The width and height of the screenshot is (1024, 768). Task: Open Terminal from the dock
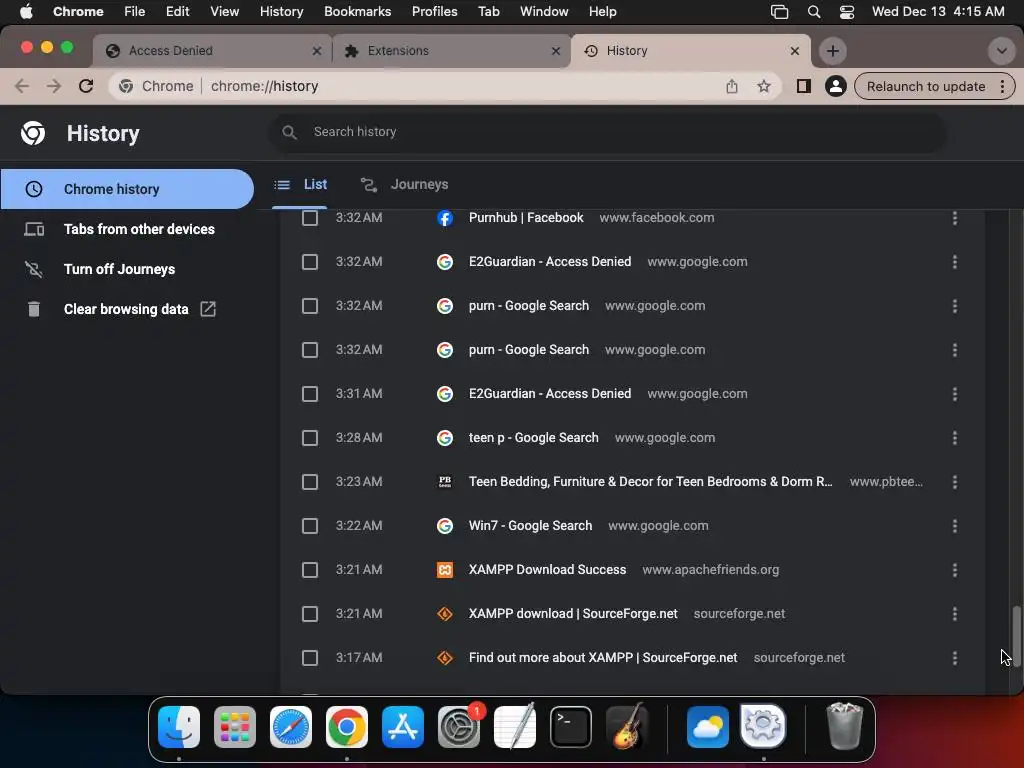[x=571, y=726]
